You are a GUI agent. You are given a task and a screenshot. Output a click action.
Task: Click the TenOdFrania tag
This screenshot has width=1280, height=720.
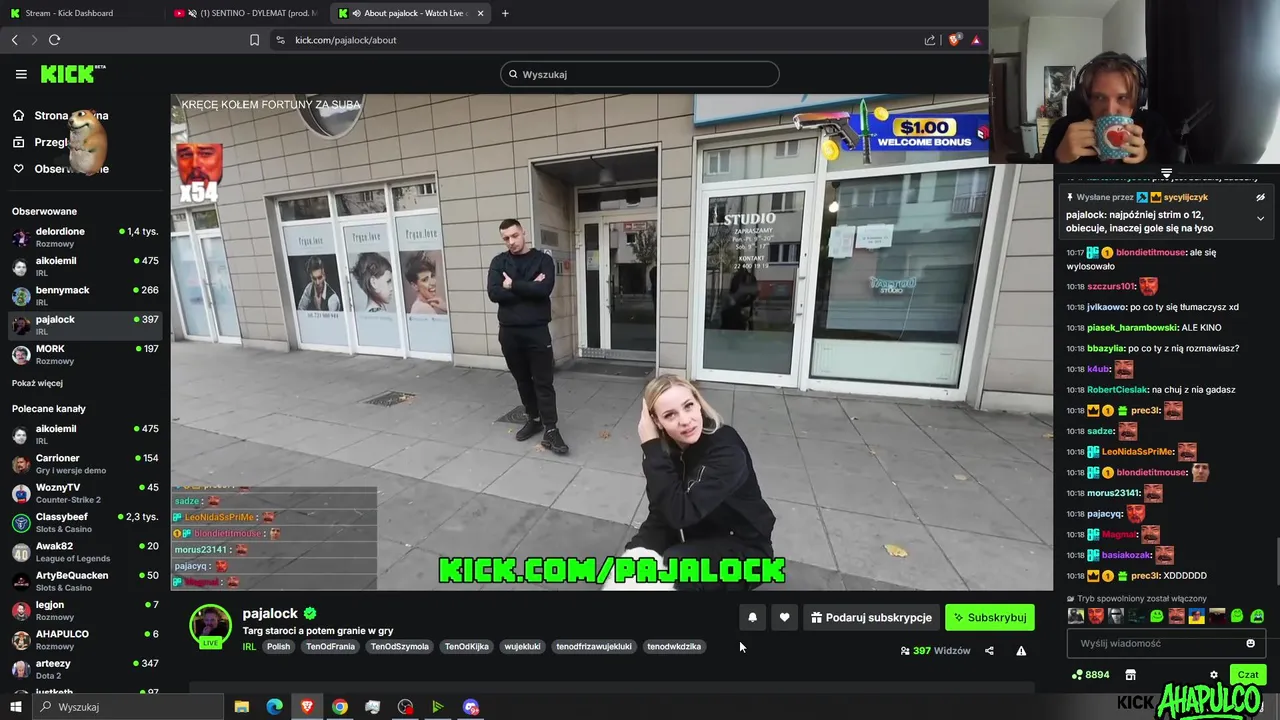click(x=331, y=647)
